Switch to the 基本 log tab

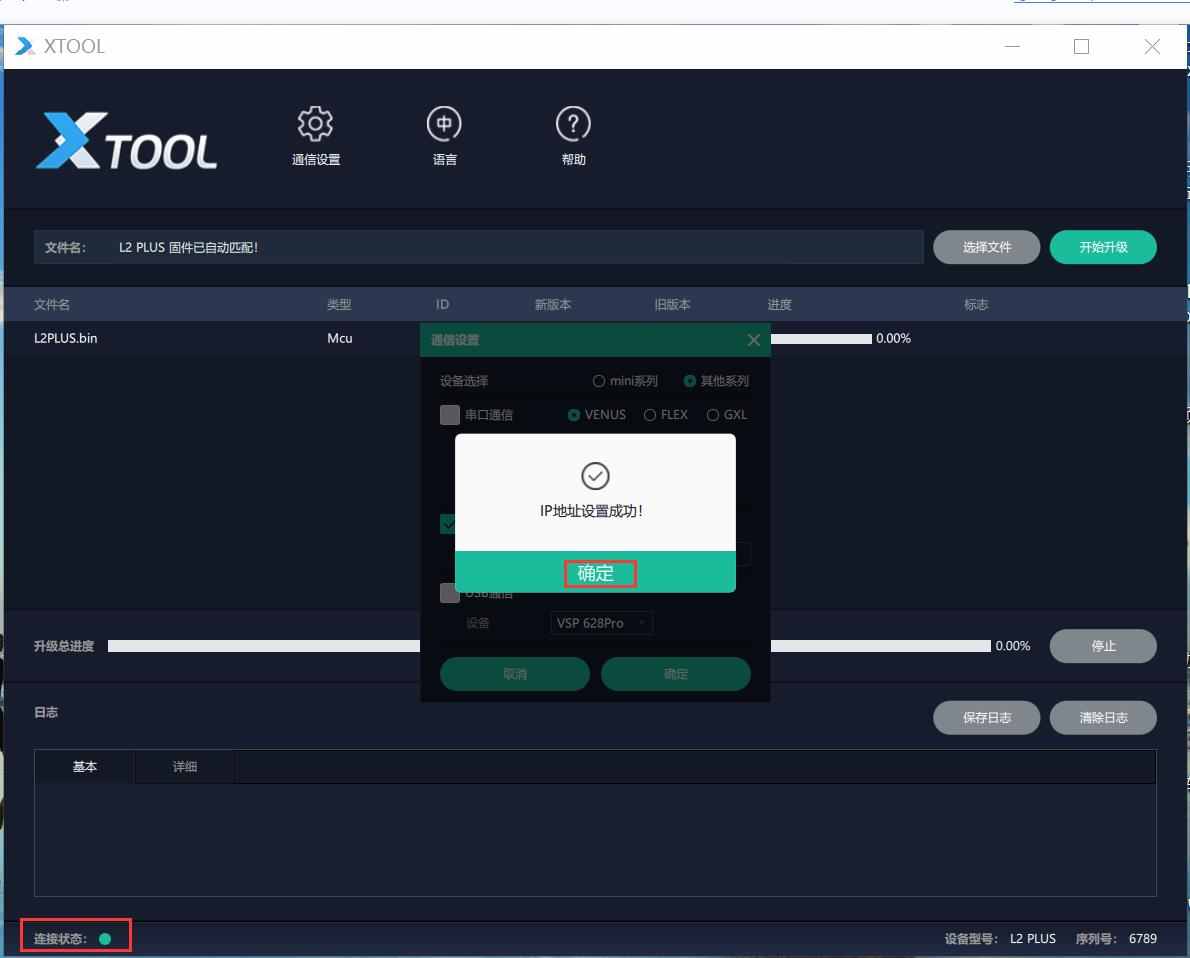click(85, 767)
